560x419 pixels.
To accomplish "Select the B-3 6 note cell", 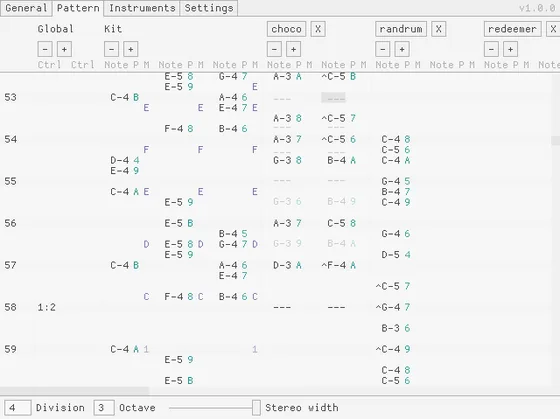I will (x=396, y=328).
